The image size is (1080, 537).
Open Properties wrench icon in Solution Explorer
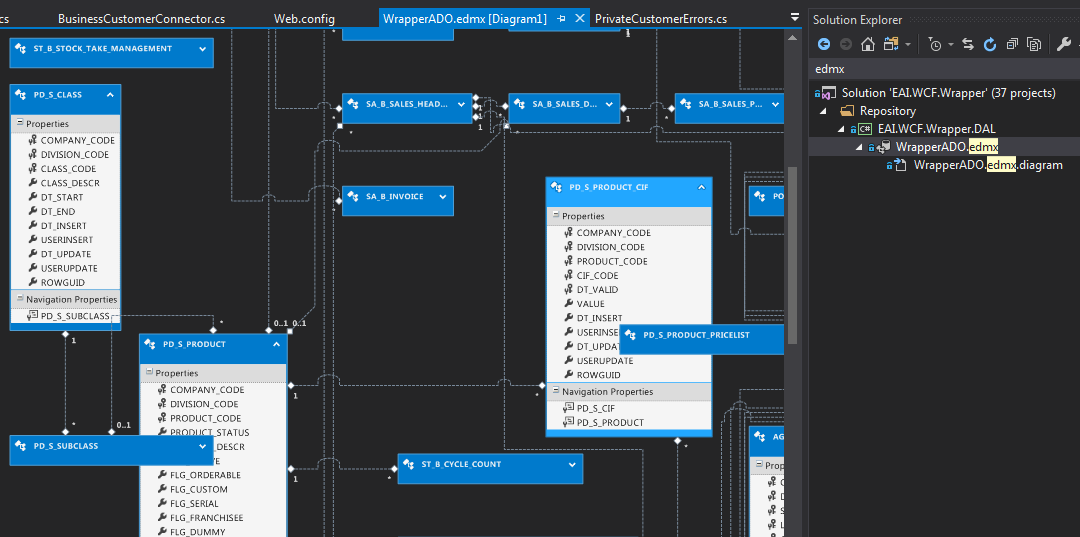click(1064, 44)
